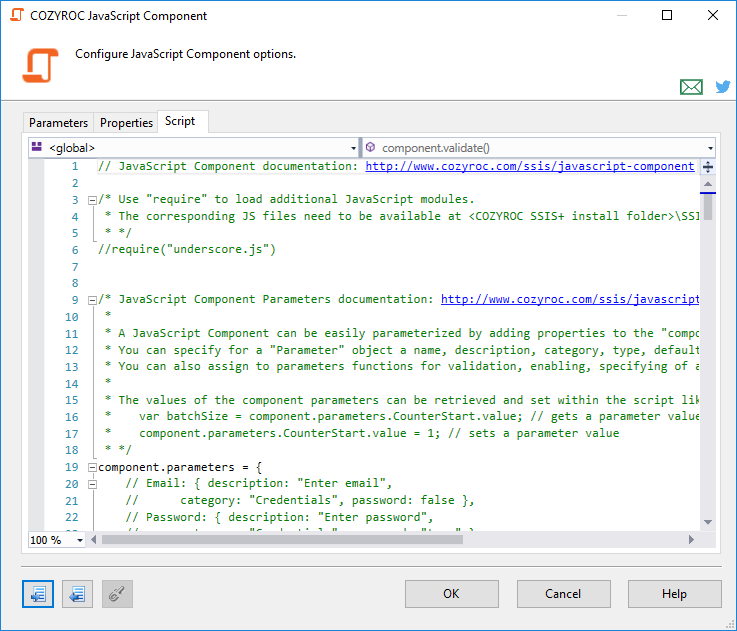
Task: Collapse component.parameters block at line 19
Action: 93,467
